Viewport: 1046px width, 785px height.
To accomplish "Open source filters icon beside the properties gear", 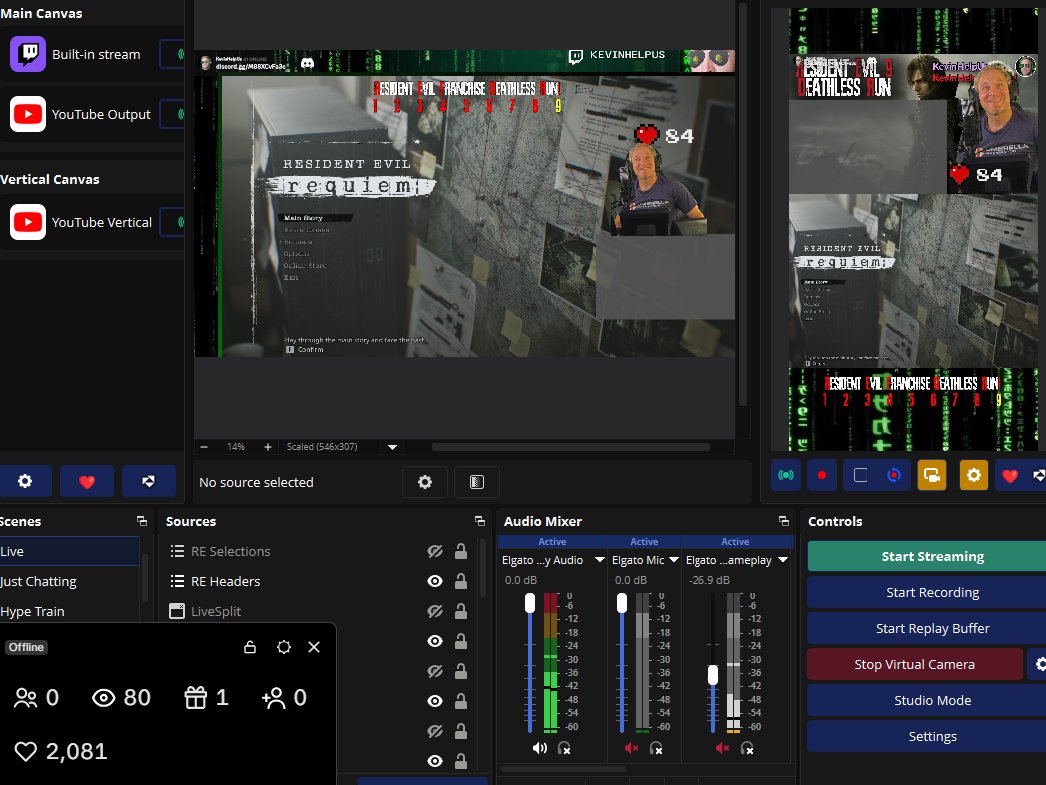I will pos(476,482).
